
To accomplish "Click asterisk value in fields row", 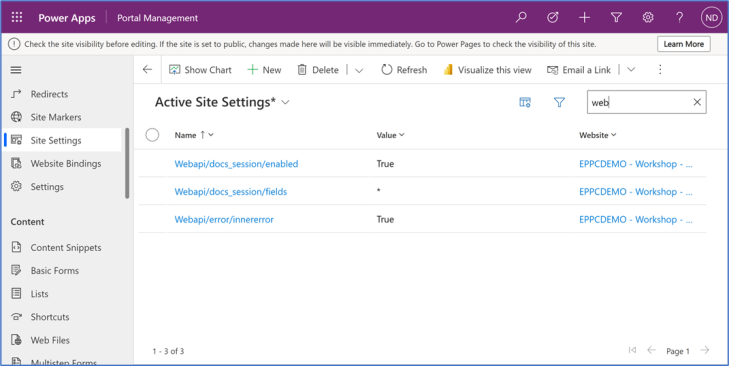I will coord(378,191).
